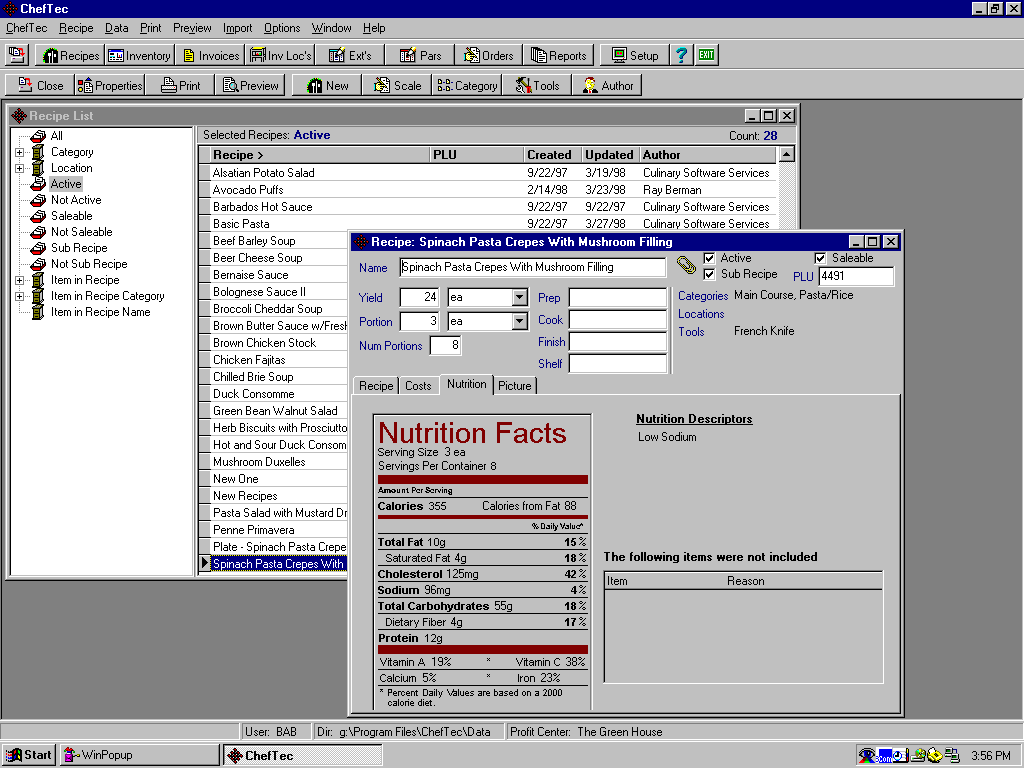Open the Inventory module icon

[139, 55]
